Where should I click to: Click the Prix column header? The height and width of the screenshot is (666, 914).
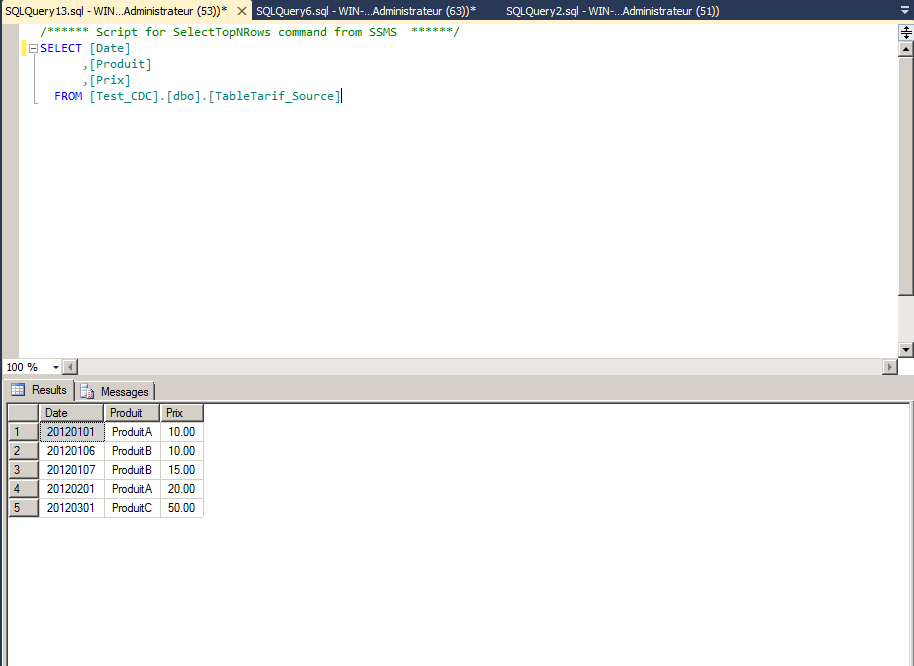[181, 413]
